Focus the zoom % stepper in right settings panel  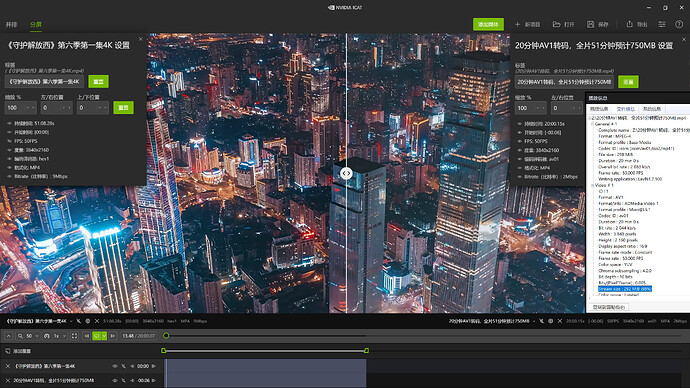pyautogui.click(x=531, y=108)
